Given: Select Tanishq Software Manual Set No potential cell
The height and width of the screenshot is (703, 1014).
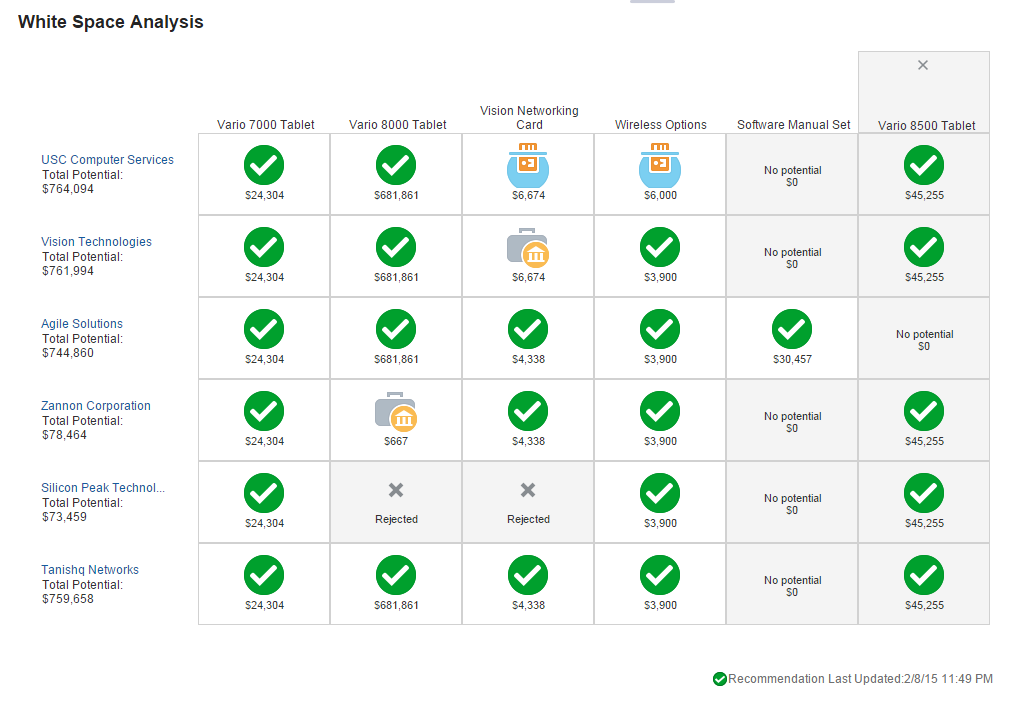Looking at the screenshot, I should [x=792, y=585].
